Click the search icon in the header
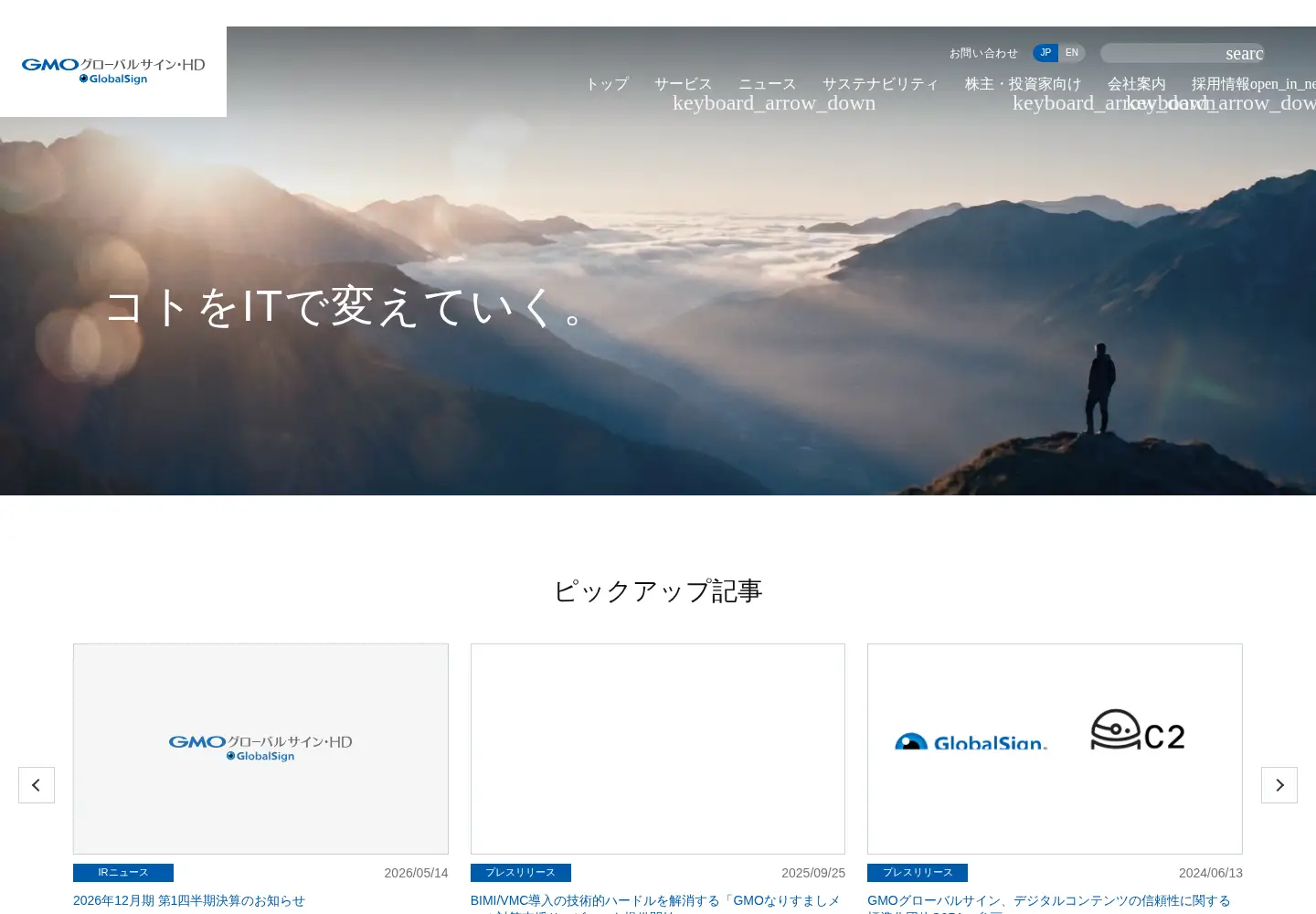The height and width of the screenshot is (914, 1316). coord(1245,53)
